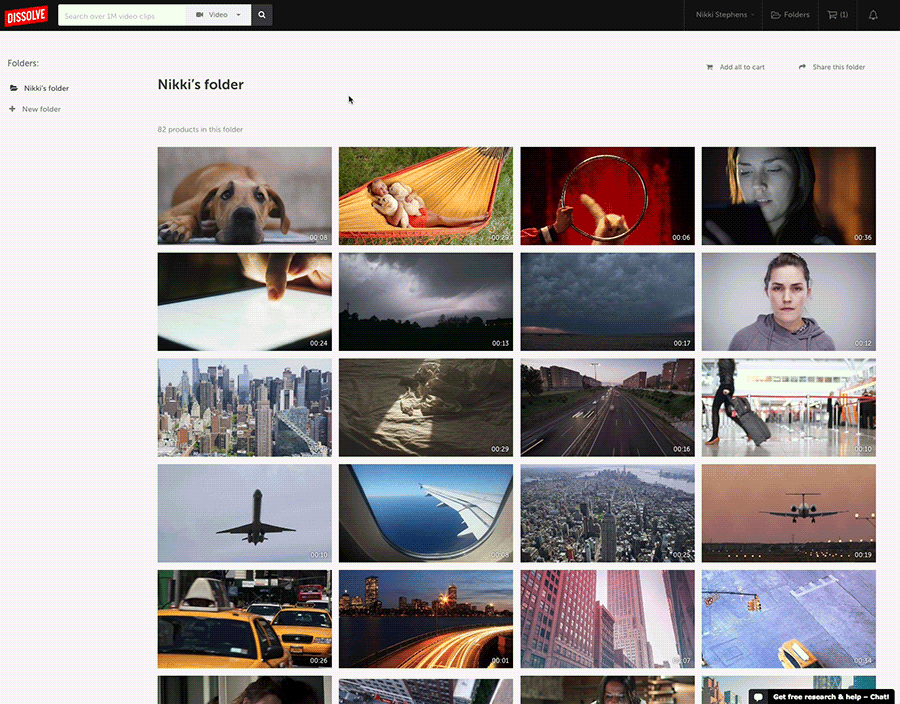Click the 82 products in this folder text
The height and width of the screenshot is (704, 900).
[x=200, y=130]
